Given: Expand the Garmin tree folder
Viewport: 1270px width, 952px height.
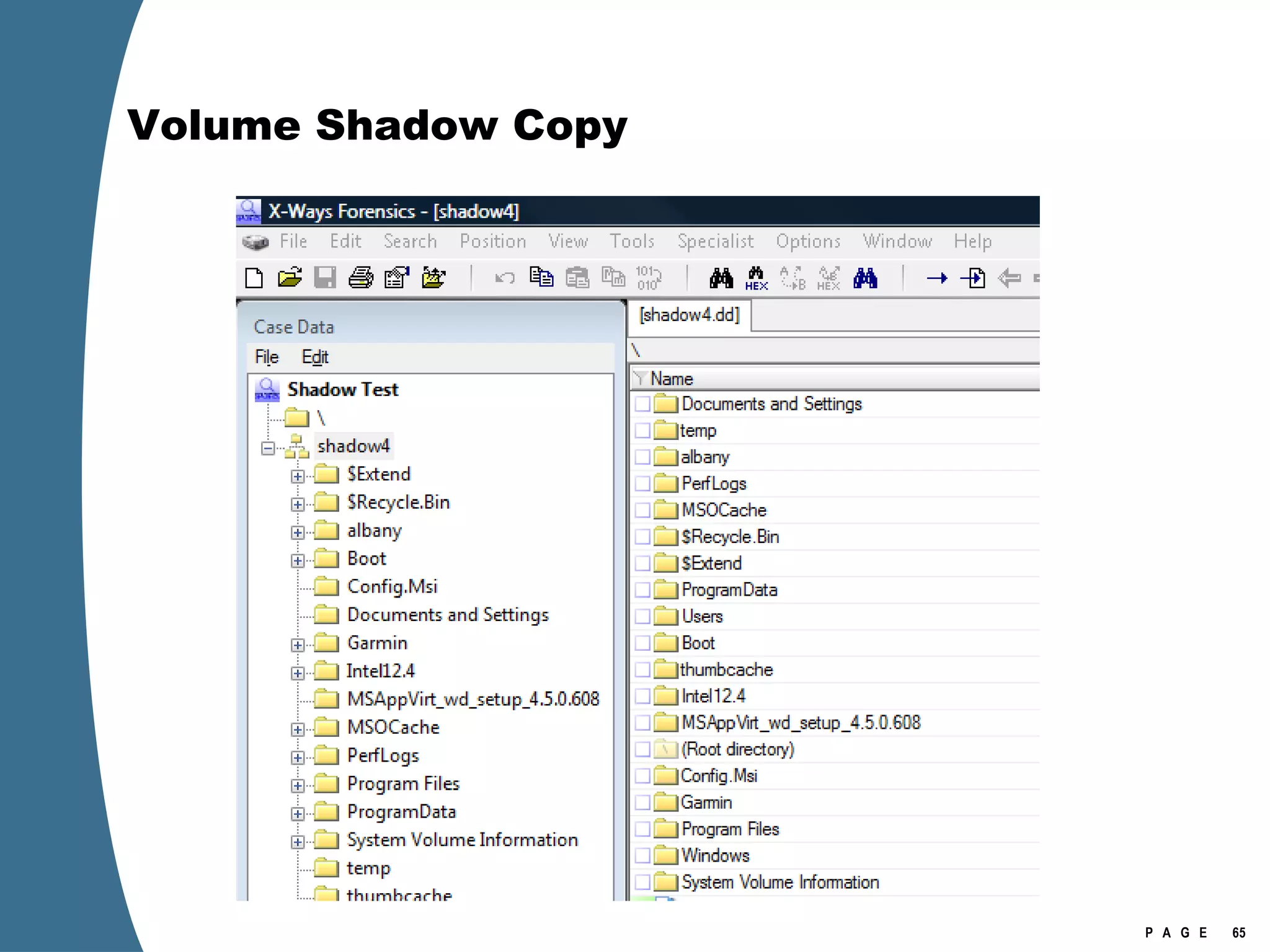Looking at the screenshot, I should tap(298, 645).
